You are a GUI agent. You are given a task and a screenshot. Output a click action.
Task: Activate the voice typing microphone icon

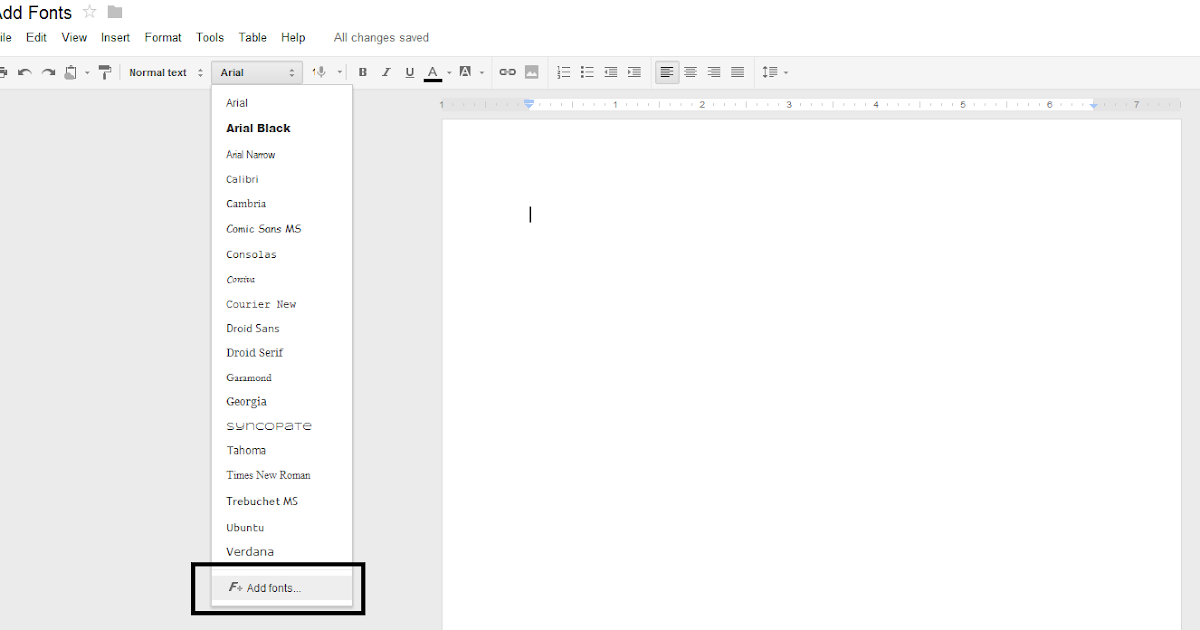pos(320,72)
